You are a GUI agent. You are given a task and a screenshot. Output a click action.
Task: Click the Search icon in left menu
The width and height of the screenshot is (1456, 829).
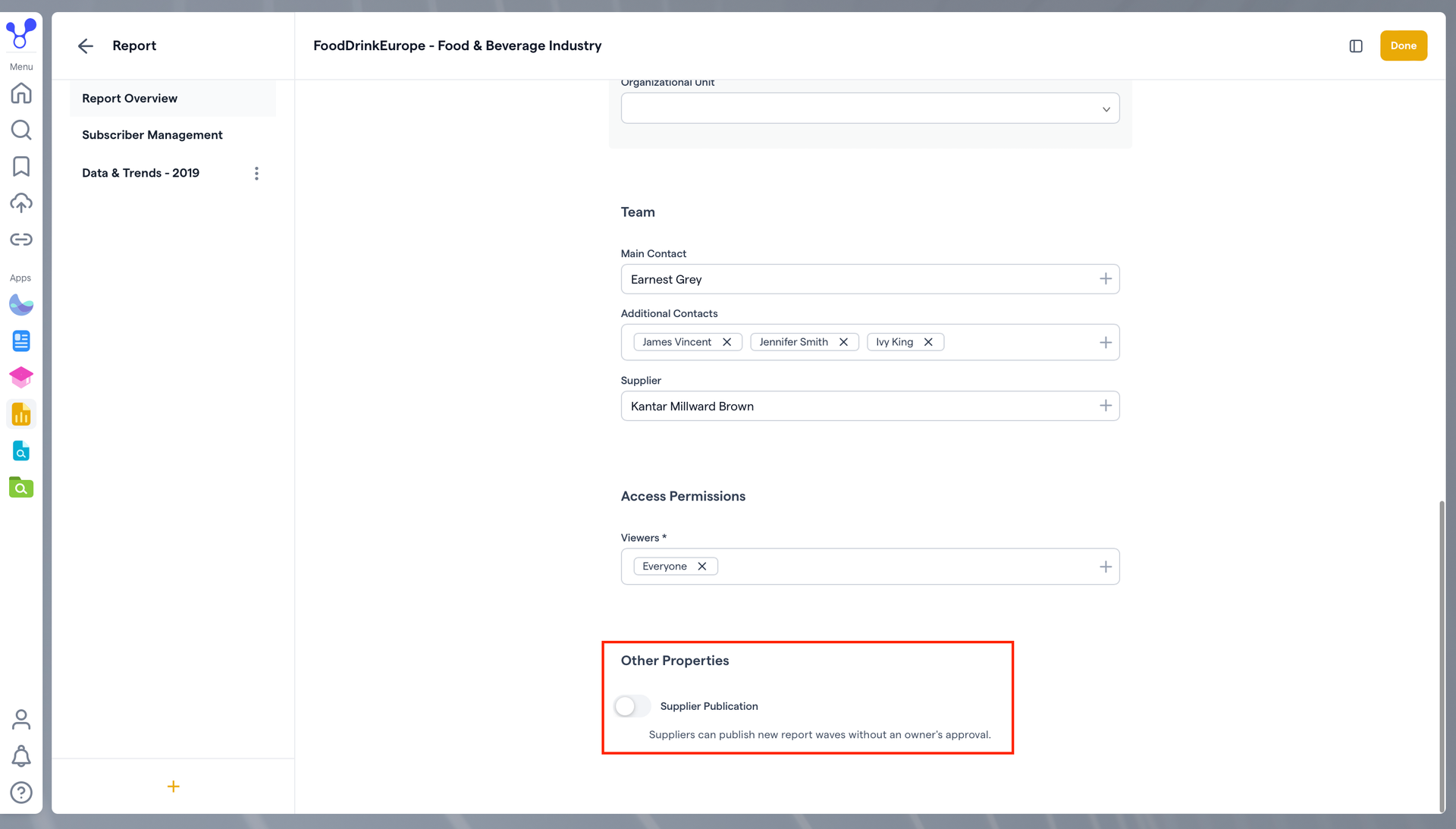(x=21, y=130)
